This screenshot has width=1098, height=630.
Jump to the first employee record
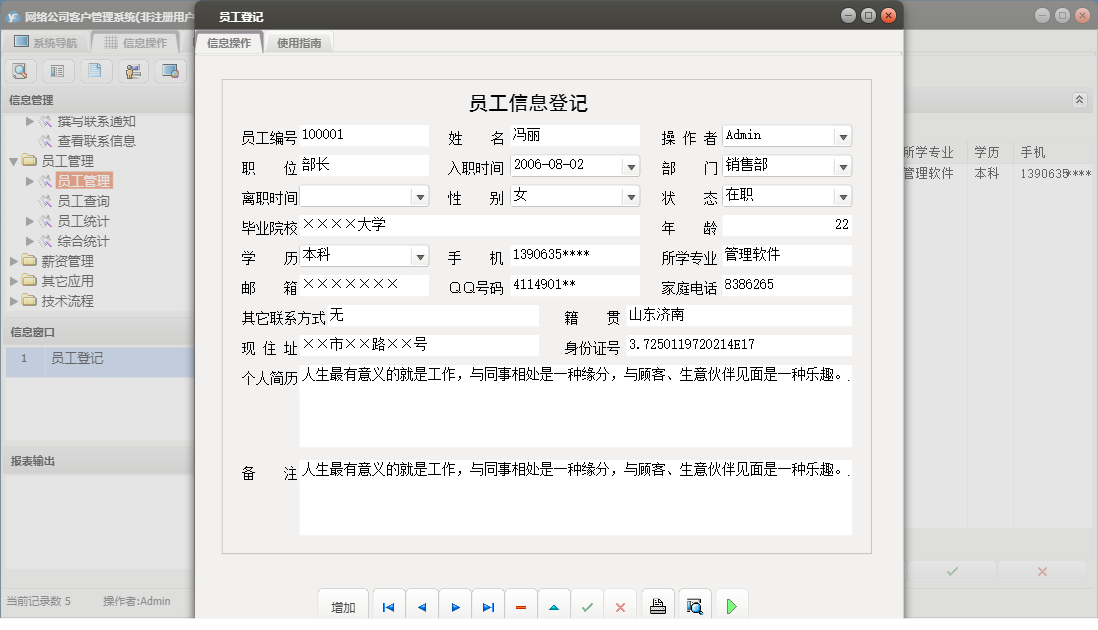pos(388,607)
